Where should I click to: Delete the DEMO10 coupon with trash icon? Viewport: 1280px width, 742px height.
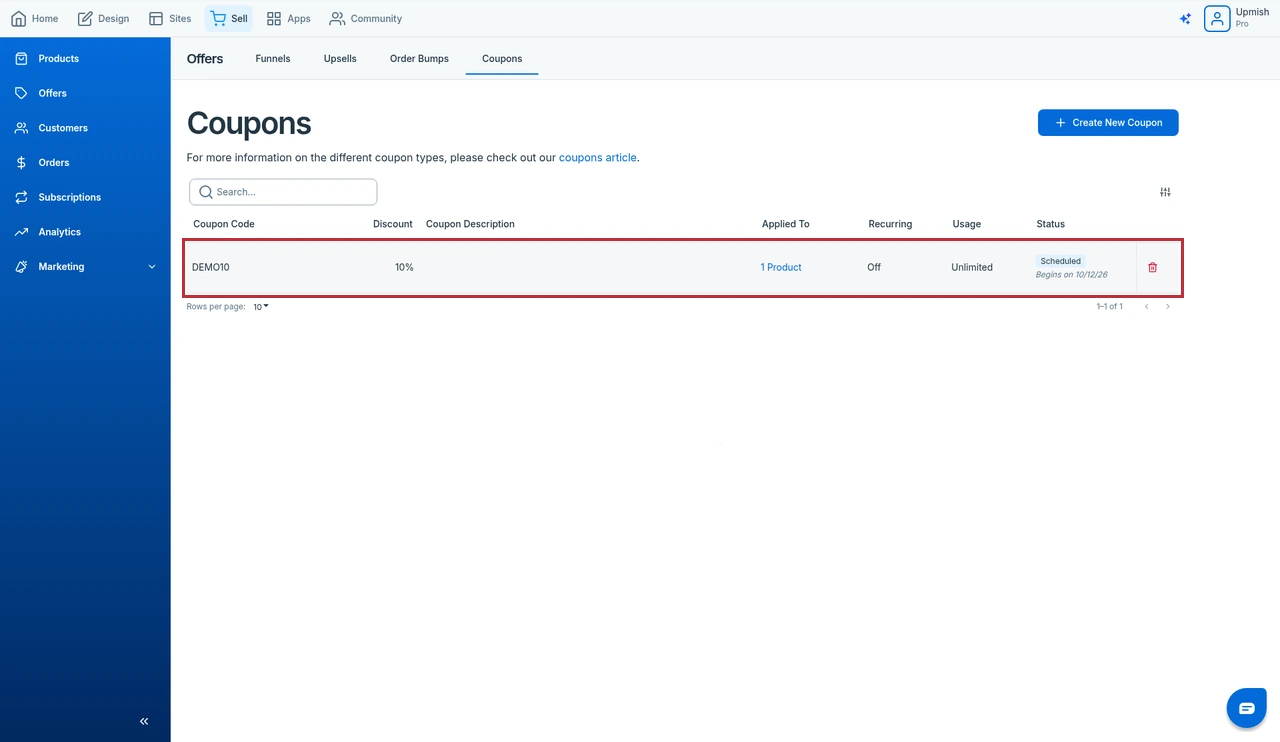pyautogui.click(x=1152, y=267)
